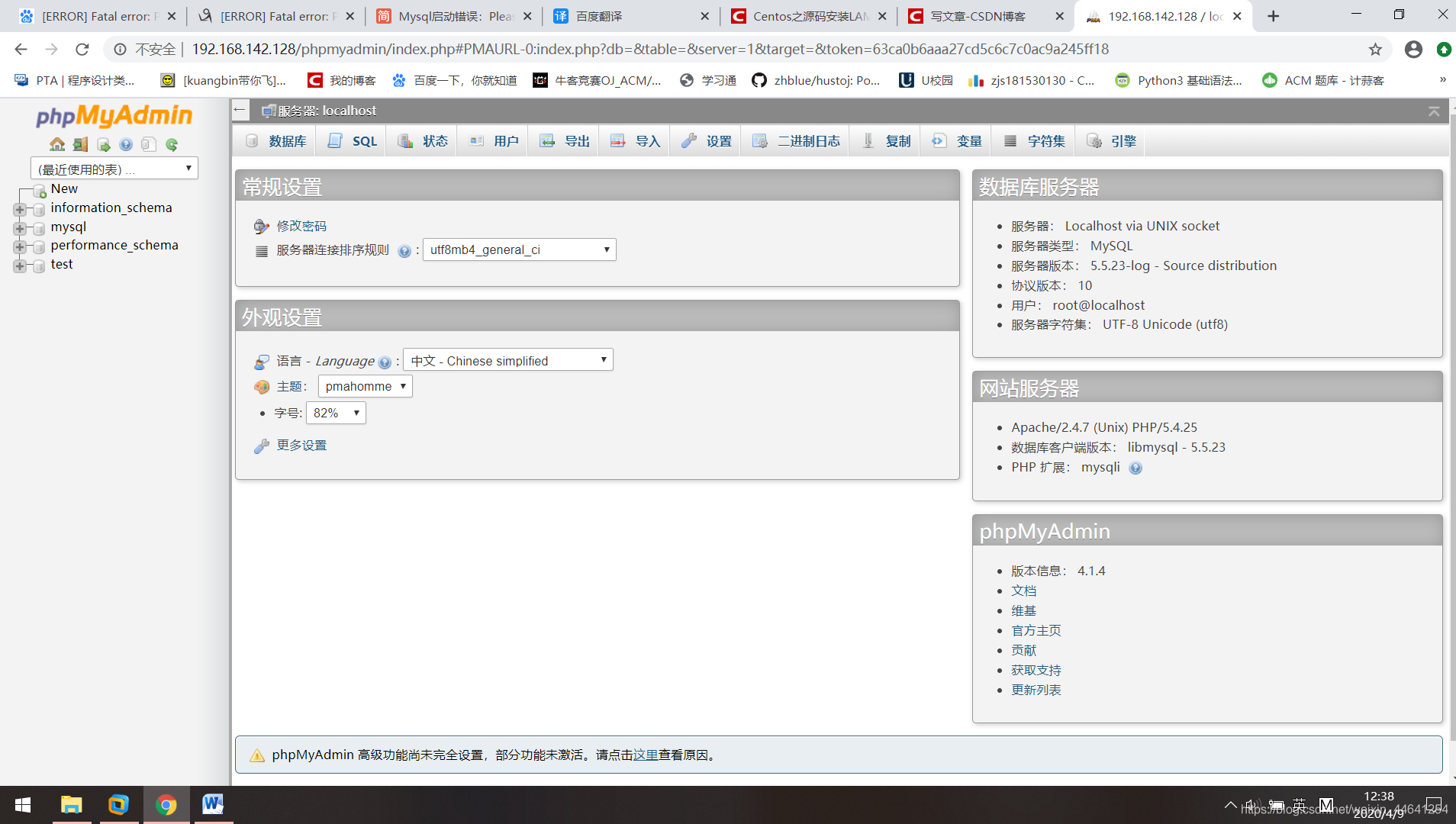Click the Windows Start button
The image size is (1456, 824).
pos(23,805)
